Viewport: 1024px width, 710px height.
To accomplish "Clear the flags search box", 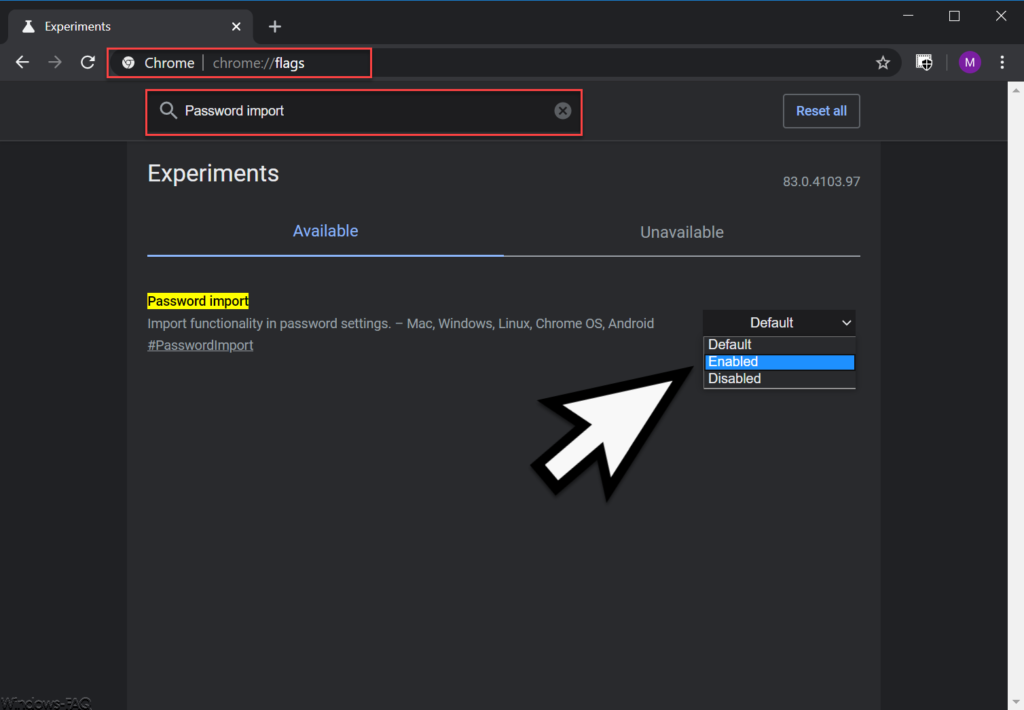I will point(562,111).
